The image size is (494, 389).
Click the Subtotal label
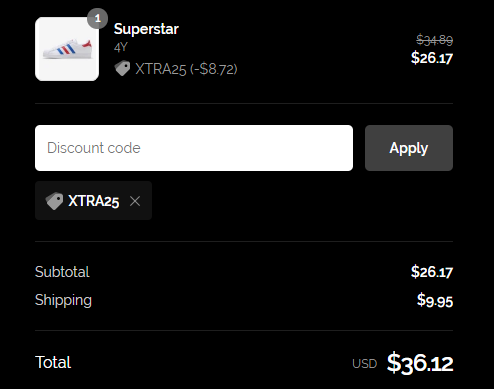point(62,272)
